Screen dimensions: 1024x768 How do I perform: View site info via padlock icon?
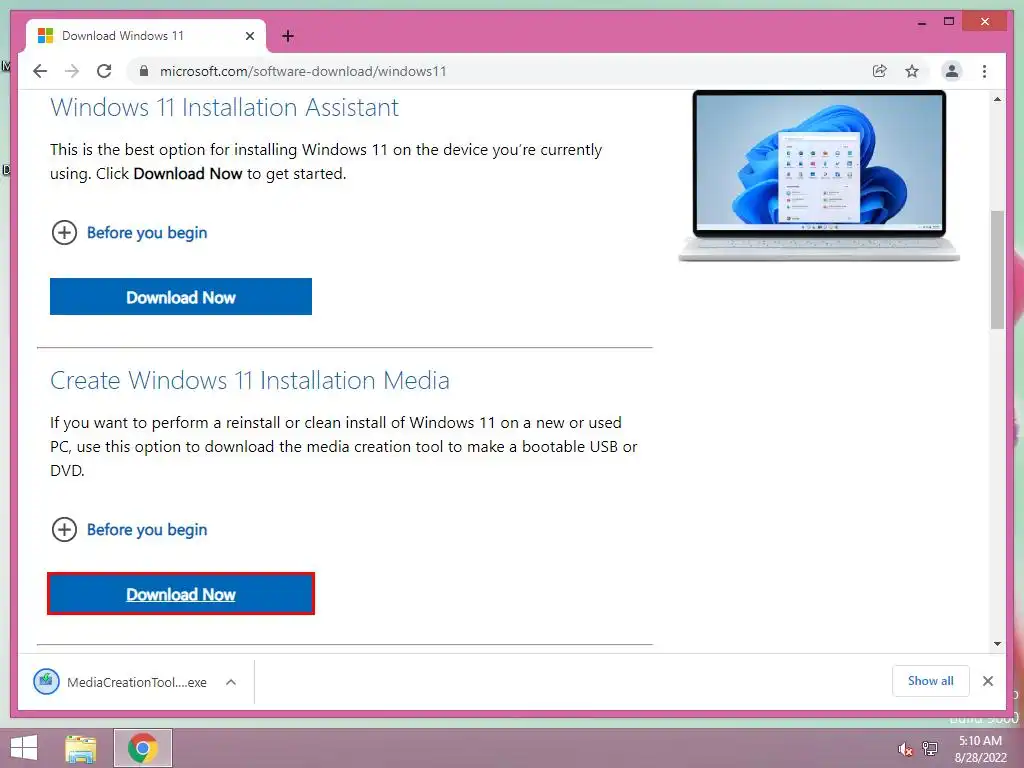pos(144,71)
